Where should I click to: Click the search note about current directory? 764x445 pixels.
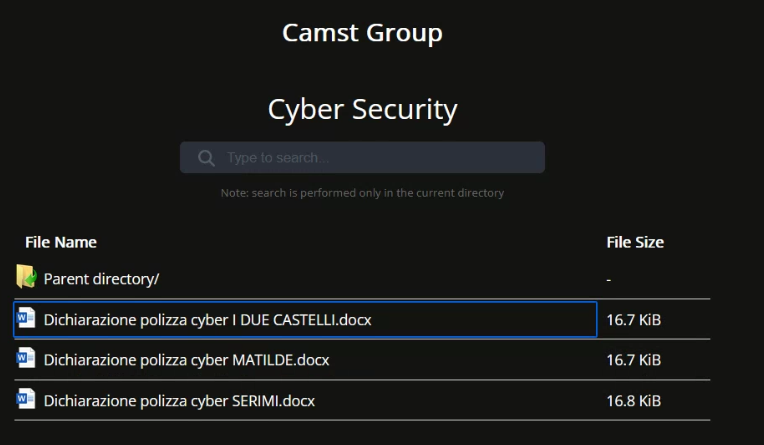point(362,193)
